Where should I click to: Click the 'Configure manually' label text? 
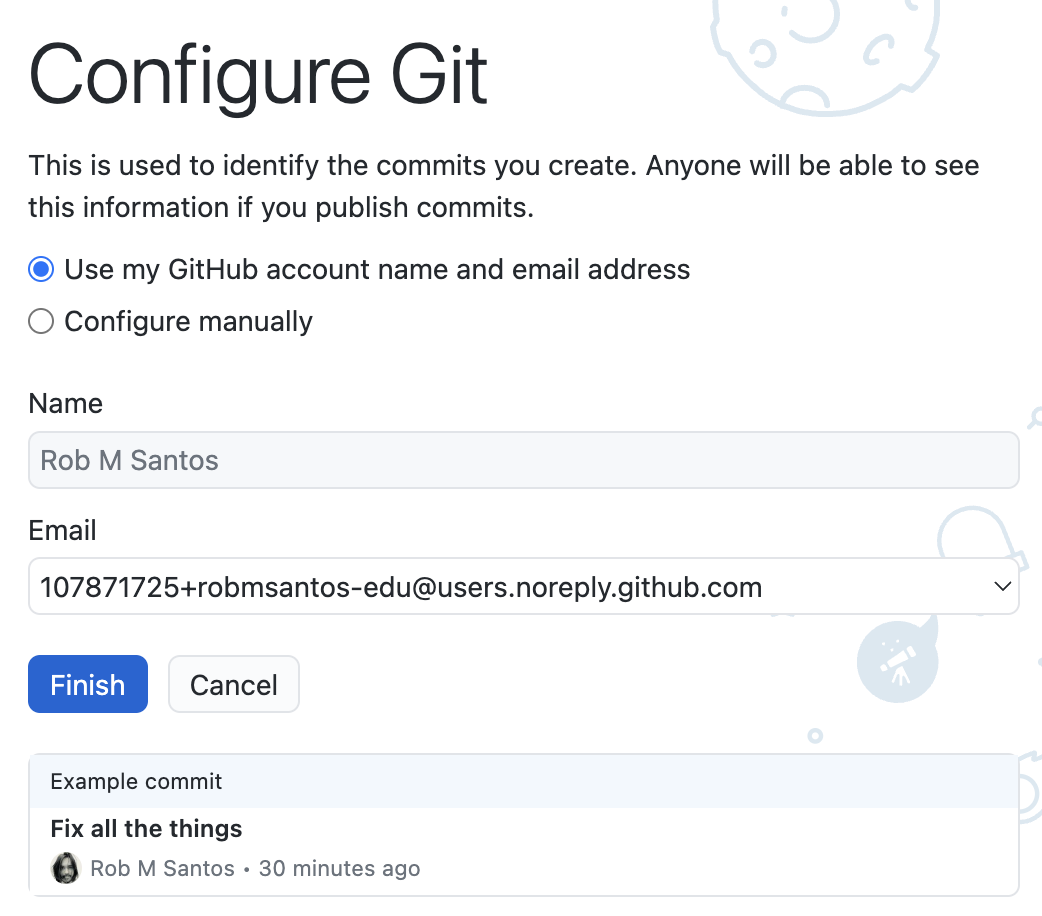point(188,322)
